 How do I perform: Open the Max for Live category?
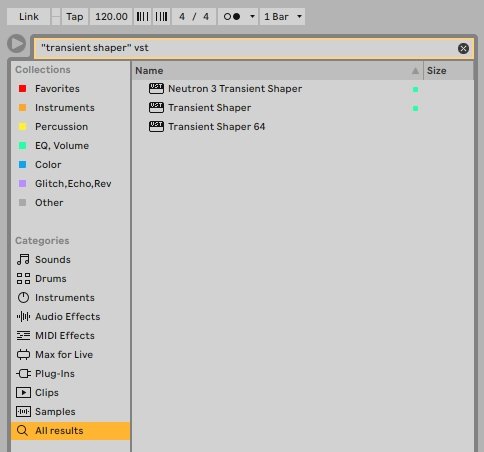click(70, 354)
